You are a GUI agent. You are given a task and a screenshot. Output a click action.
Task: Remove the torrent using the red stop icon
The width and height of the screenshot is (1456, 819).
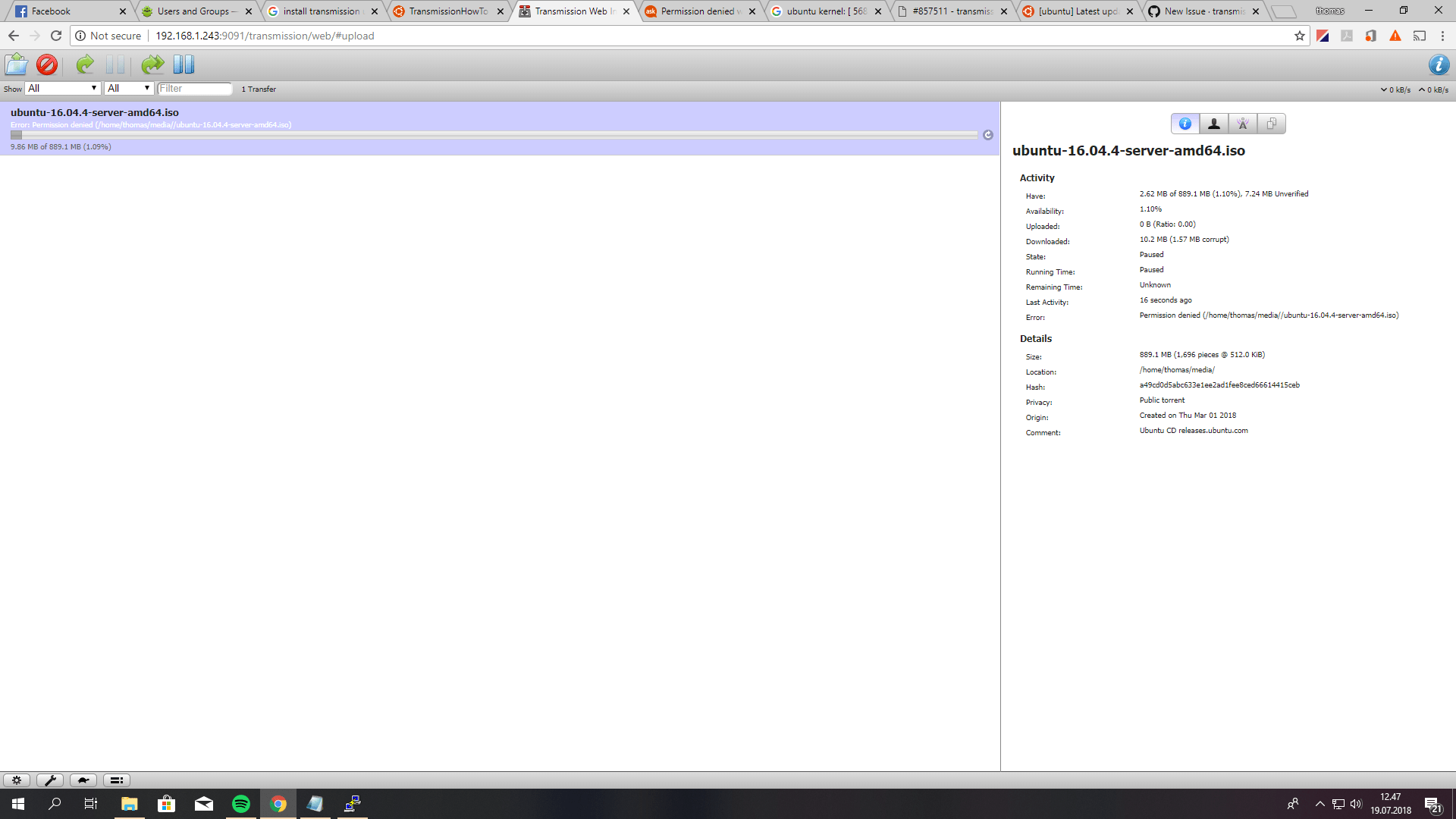[45, 64]
